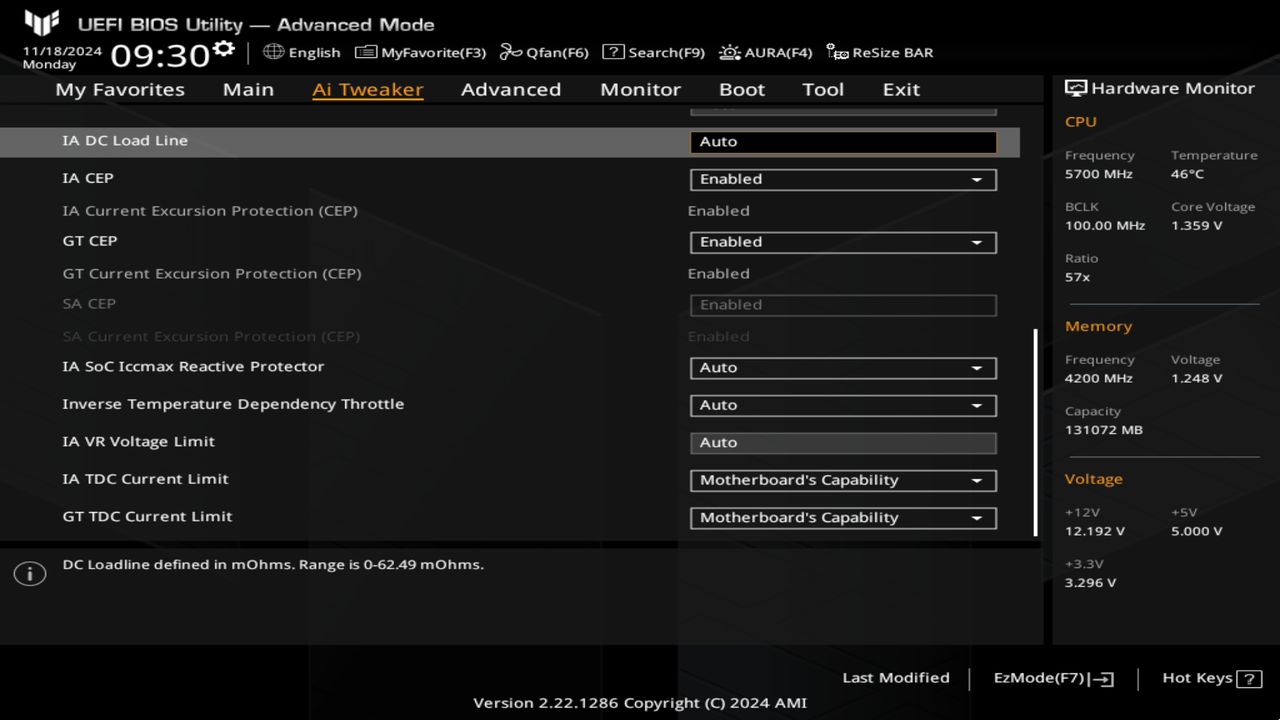The image size is (1280, 720).
Task: Click the English language button
Action: (302, 52)
